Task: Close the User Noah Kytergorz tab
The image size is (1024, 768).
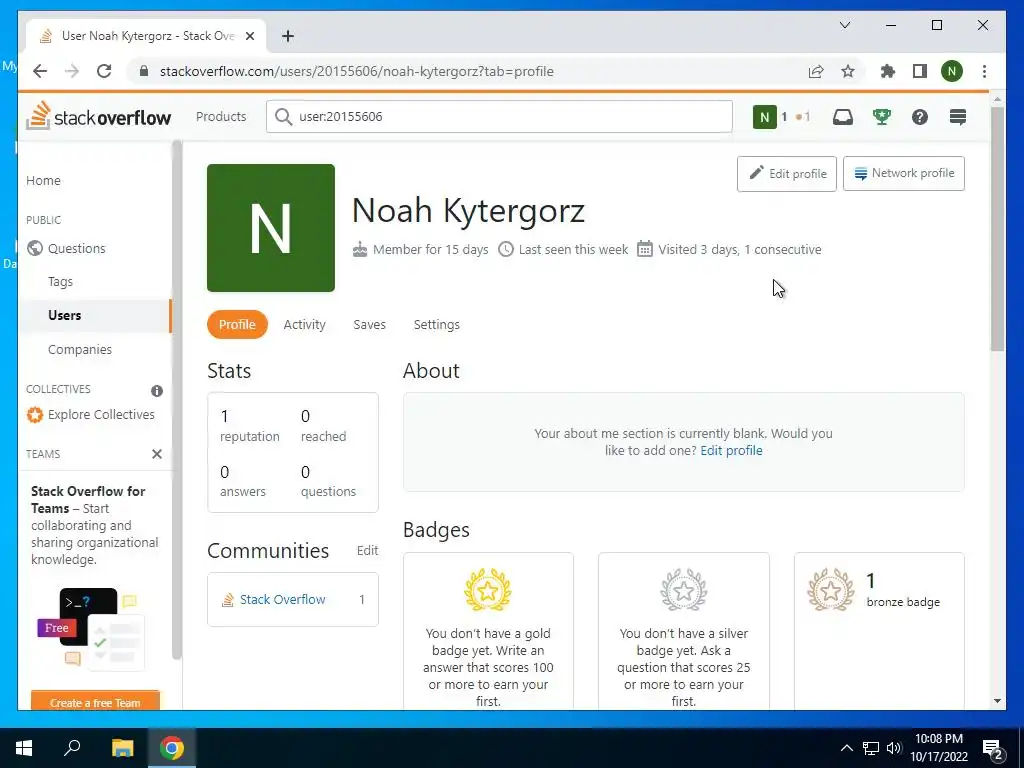Action: [249, 36]
